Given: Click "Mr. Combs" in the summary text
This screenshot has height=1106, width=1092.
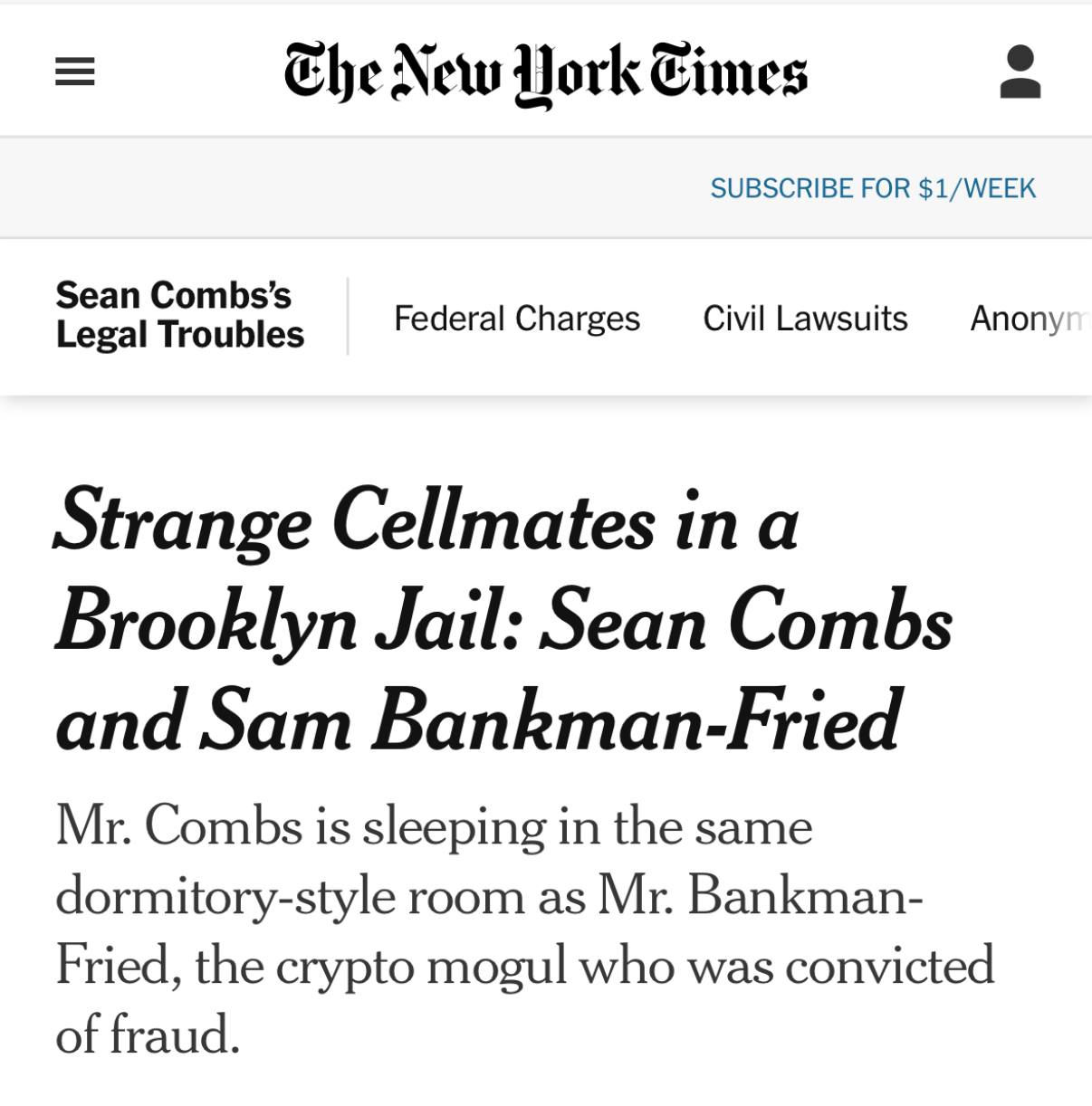Looking at the screenshot, I should tap(178, 826).
